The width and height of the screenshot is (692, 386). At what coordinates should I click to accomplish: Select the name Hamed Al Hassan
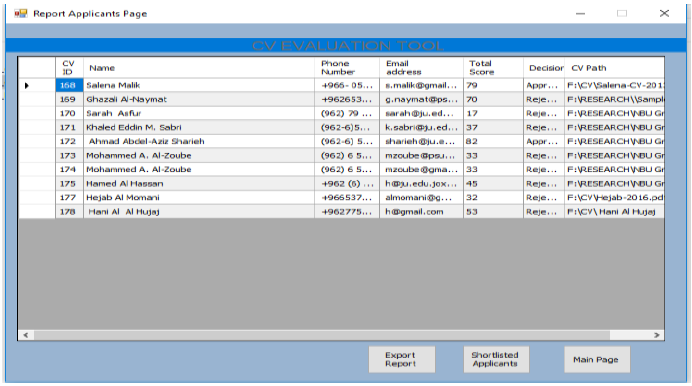point(199,184)
